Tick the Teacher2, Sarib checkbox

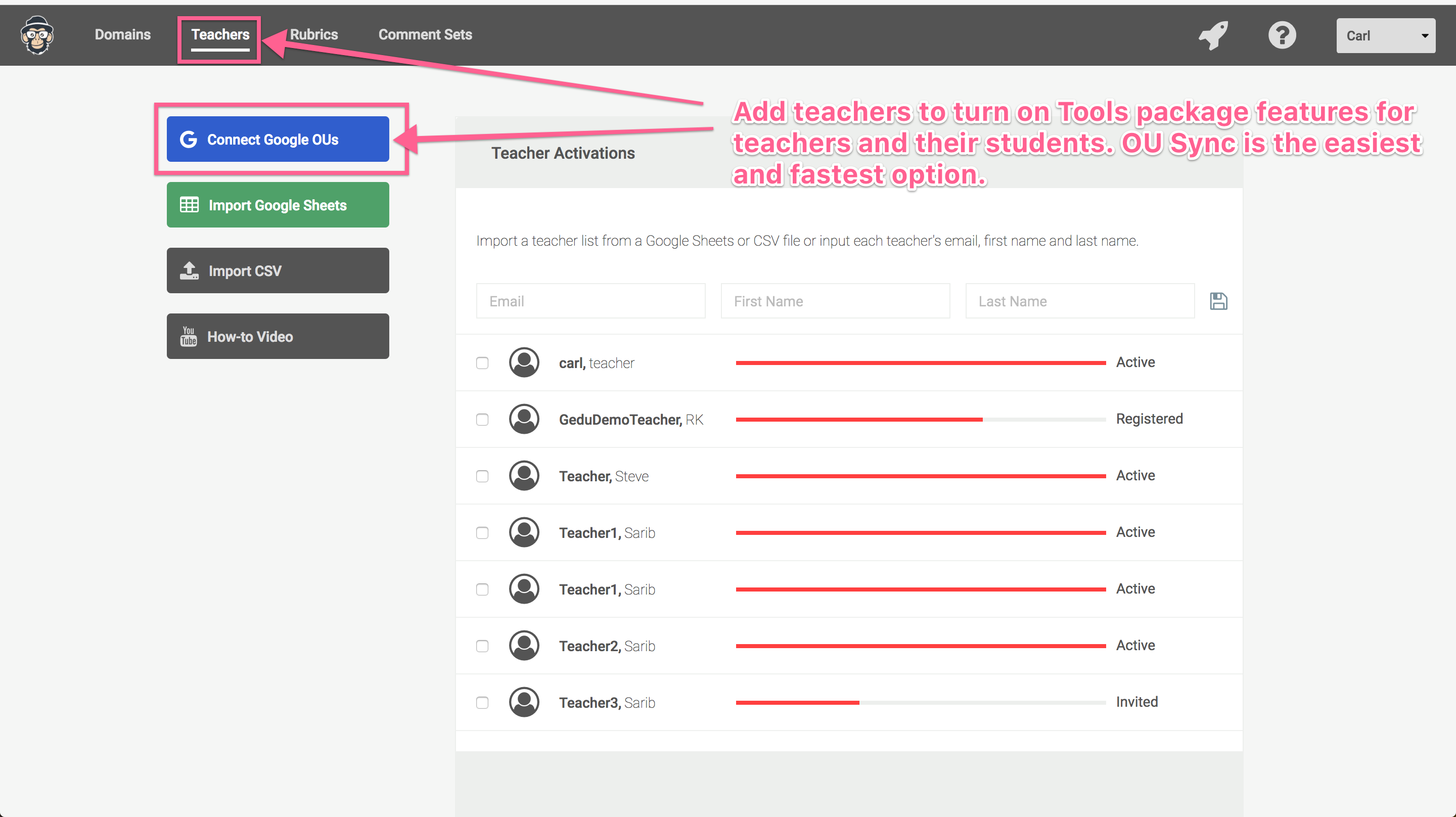click(482, 646)
